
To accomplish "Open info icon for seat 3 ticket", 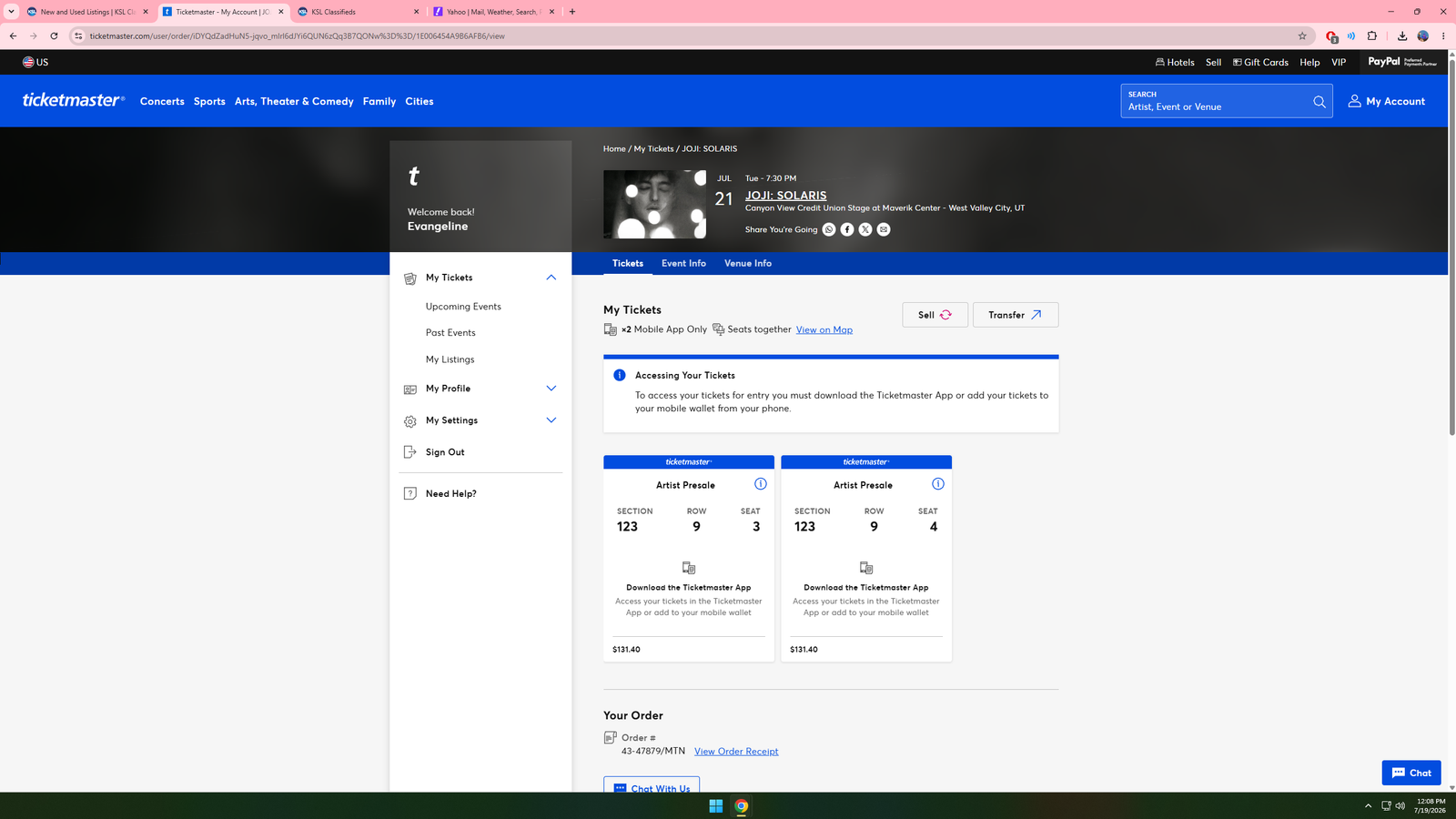I will pos(761,484).
